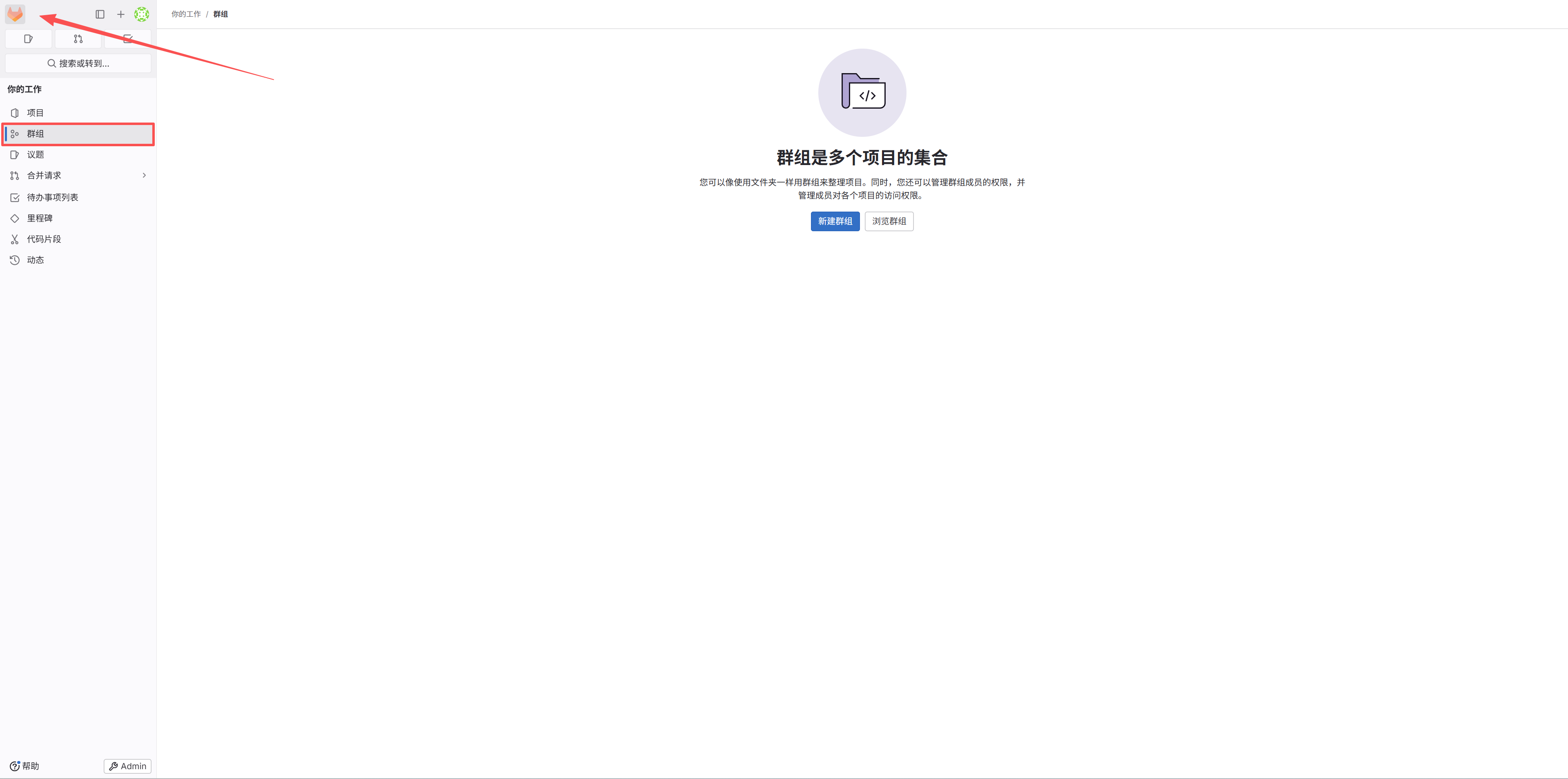This screenshot has height=779, width=1568.
Task: Open 待办事项列表 in the sidebar
Action: point(78,197)
